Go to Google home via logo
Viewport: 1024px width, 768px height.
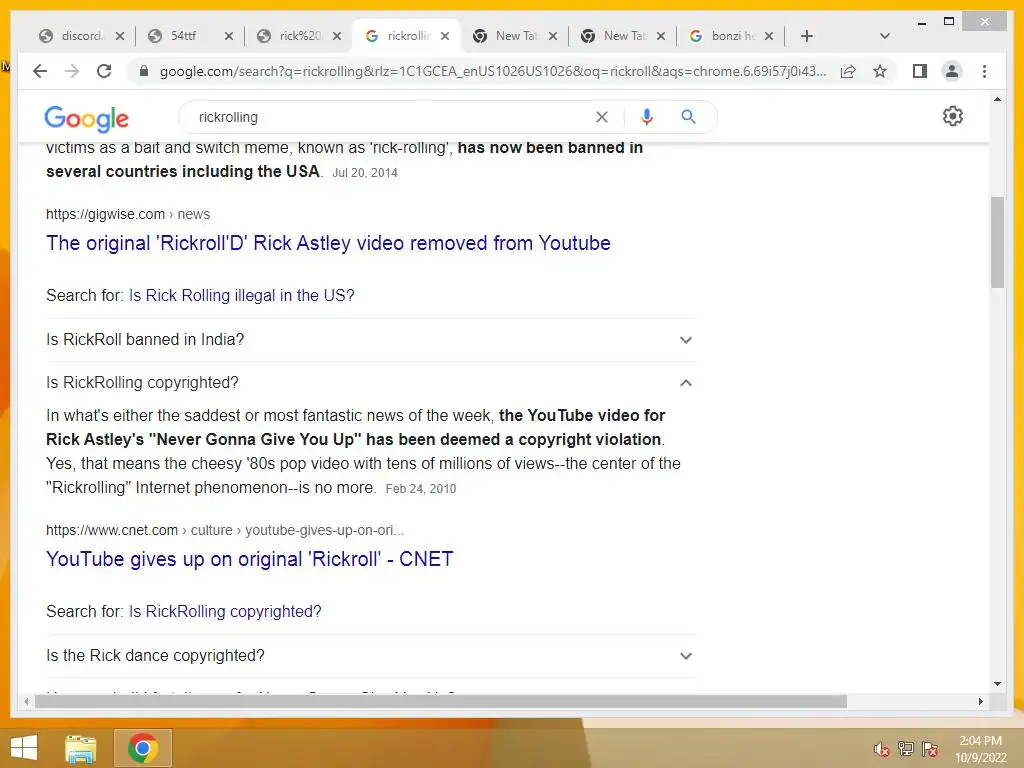(86, 118)
